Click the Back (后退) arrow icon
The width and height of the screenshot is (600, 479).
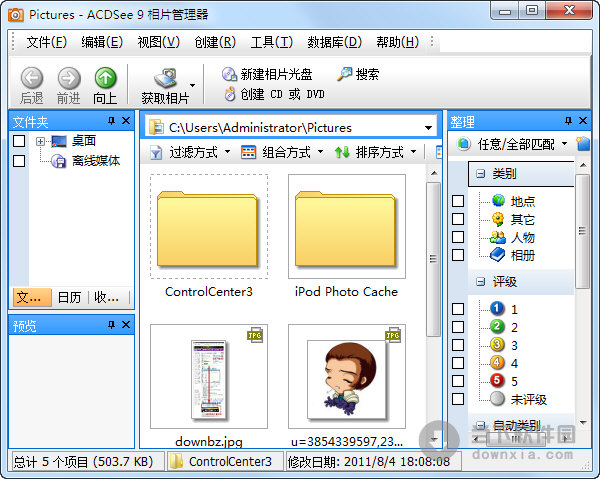[32, 78]
